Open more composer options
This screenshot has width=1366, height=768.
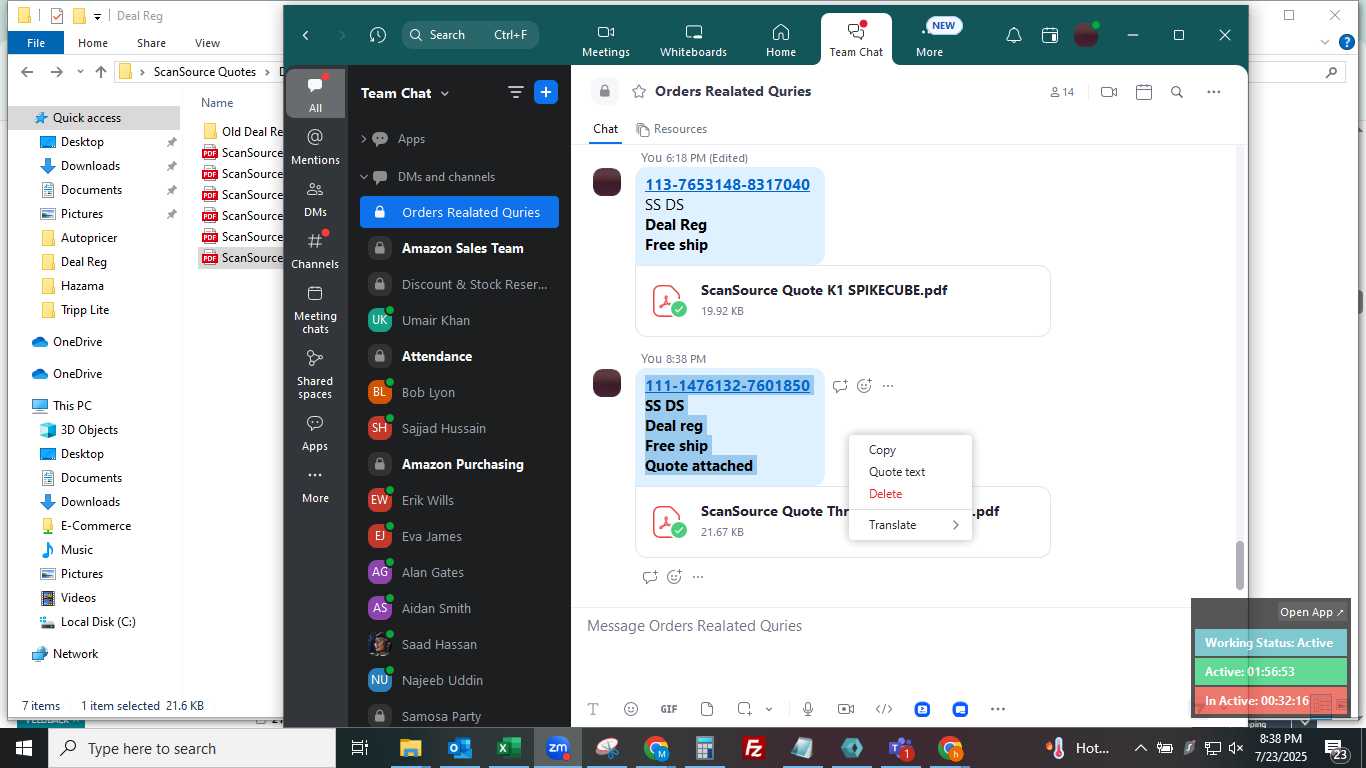998,709
